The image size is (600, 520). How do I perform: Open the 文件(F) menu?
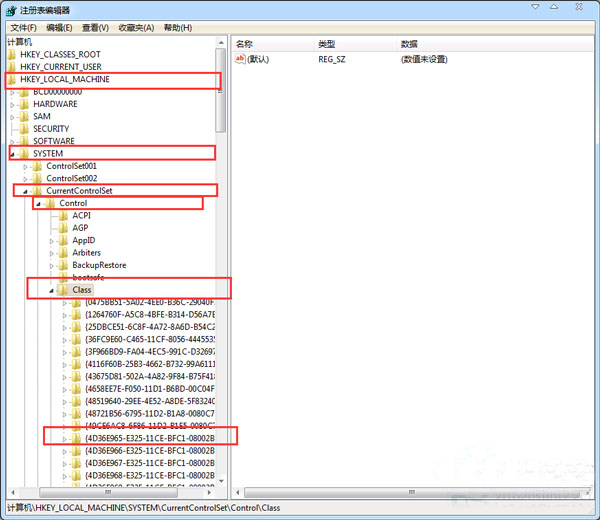coord(23,28)
